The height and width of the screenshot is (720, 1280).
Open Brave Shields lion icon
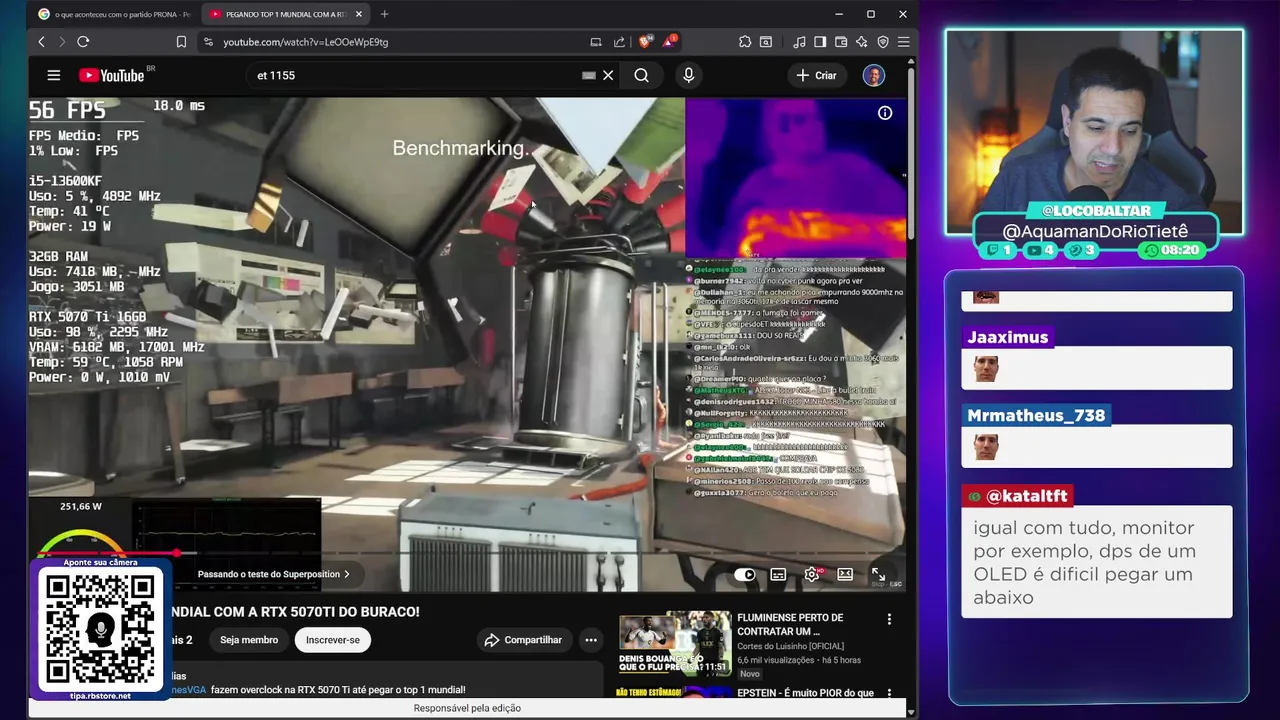pyautogui.click(x=645, y=41)
